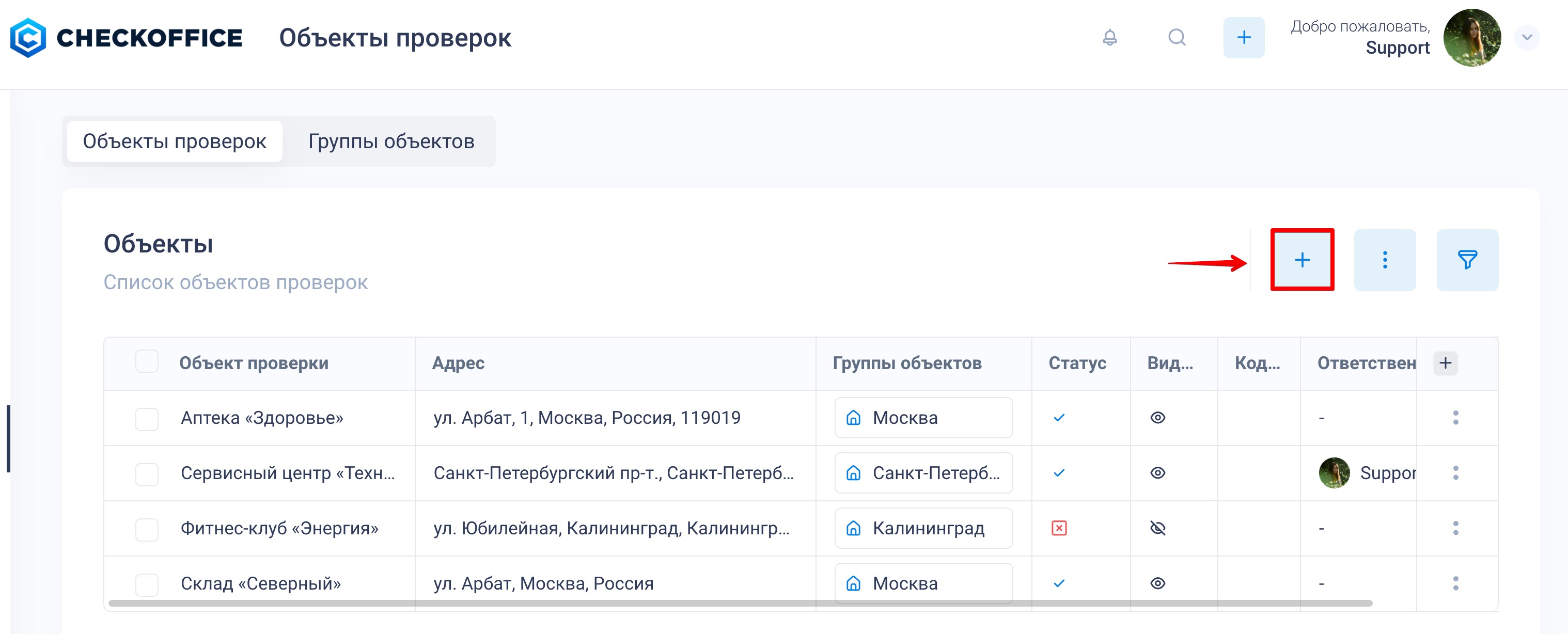
Task: Add table column with small plus icon
Action: [x=1445, y=363]
